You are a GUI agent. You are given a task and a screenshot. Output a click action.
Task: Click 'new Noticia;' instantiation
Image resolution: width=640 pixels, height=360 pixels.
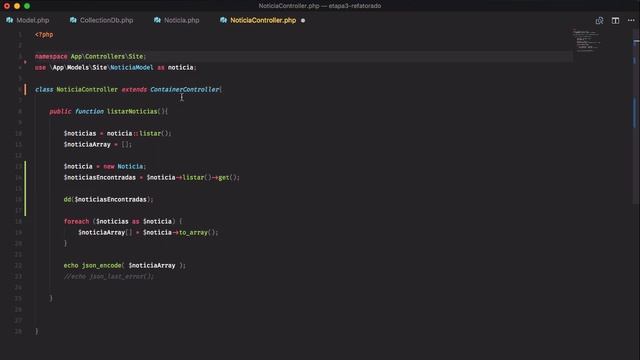[x=124, y=167]
